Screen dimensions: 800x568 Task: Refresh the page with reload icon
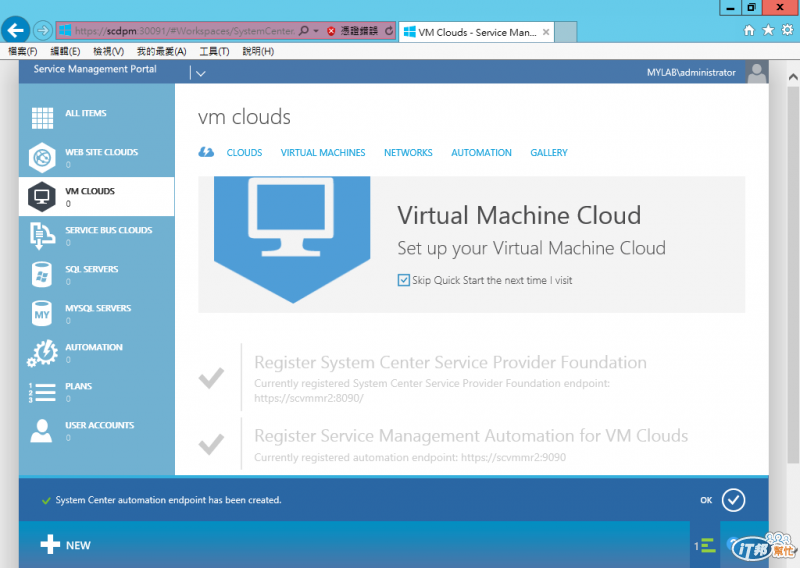pyautogui.click(x=389, y=31)
